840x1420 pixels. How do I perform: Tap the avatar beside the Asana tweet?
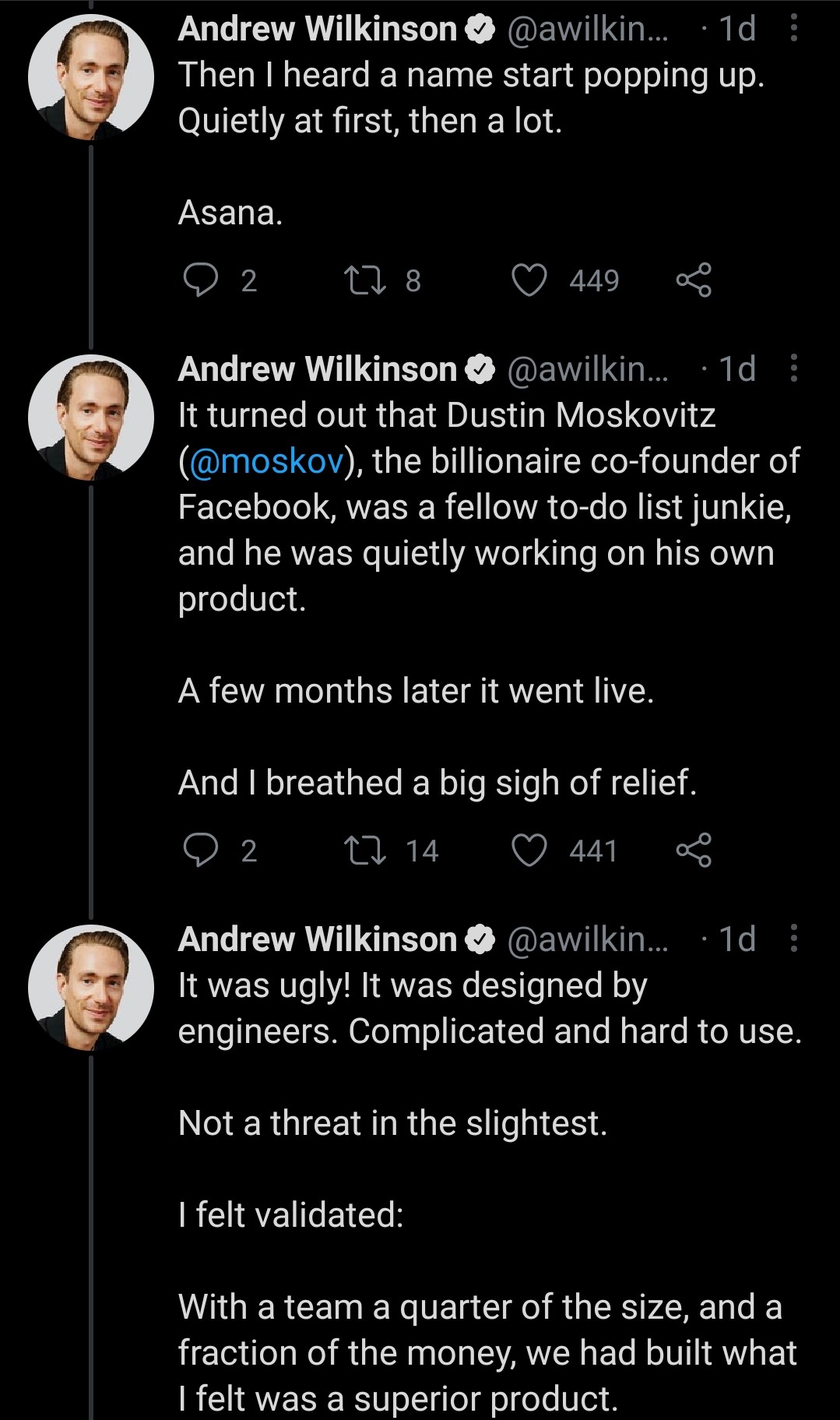pyautogui.click(x=91, y=78)
